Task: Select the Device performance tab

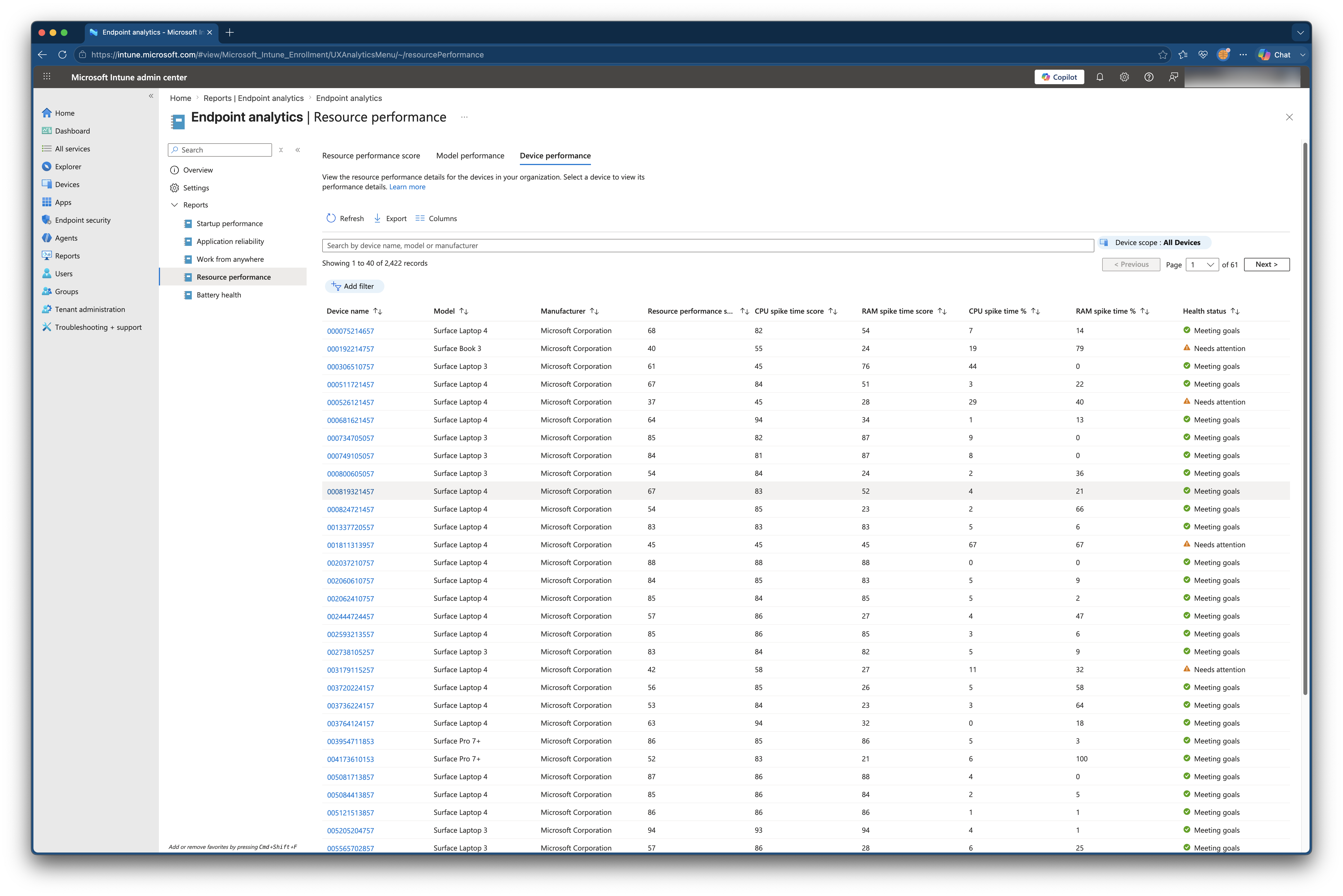Action: pyautogui.click(x=555, y=156)
